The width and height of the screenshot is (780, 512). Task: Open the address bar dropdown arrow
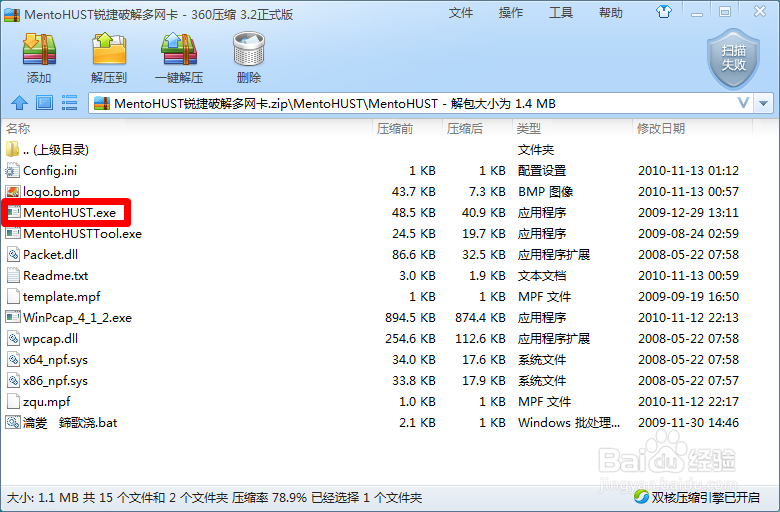point(764,103)
